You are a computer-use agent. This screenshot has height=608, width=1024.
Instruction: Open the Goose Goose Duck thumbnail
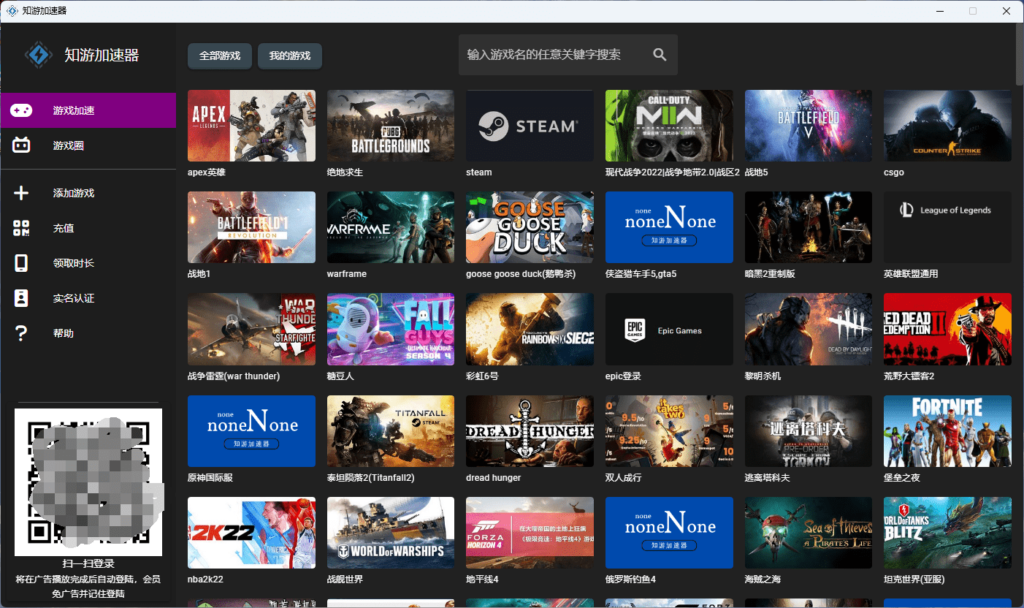click(x=530, y=227)
